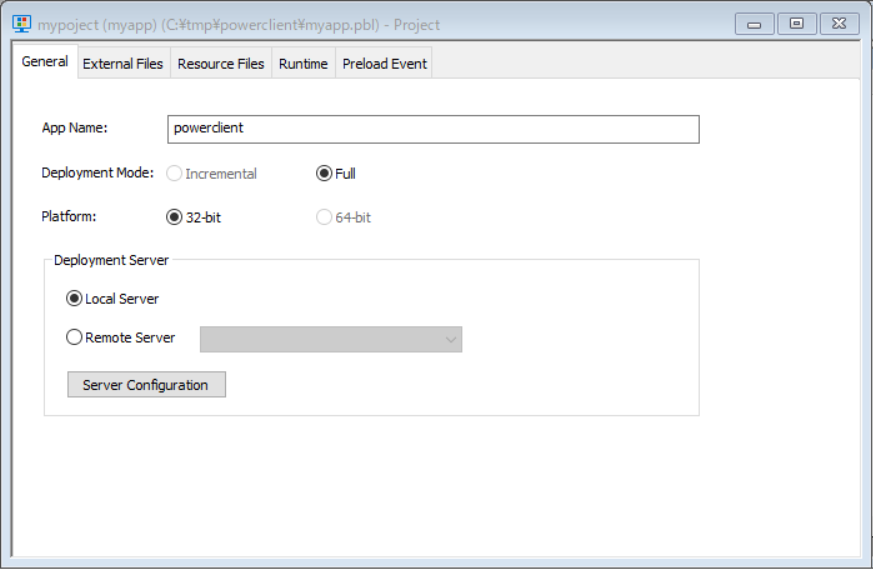Switch to the Remote Server option

(x=75, y=338)
